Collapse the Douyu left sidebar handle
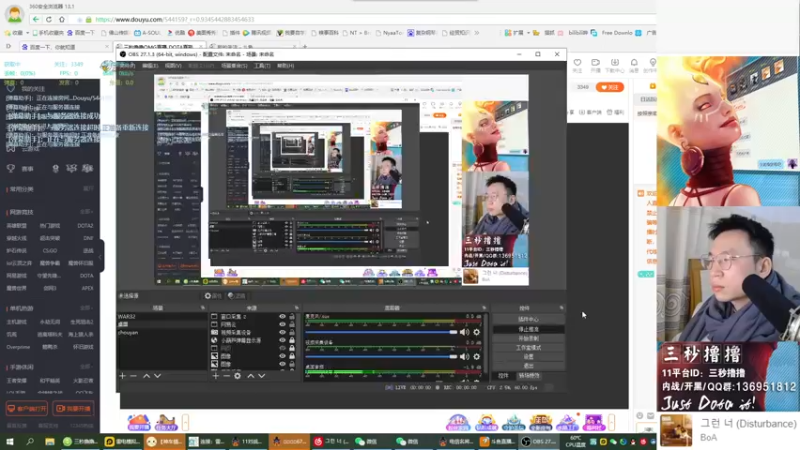 pyautogui.click(x=102, y=256)
